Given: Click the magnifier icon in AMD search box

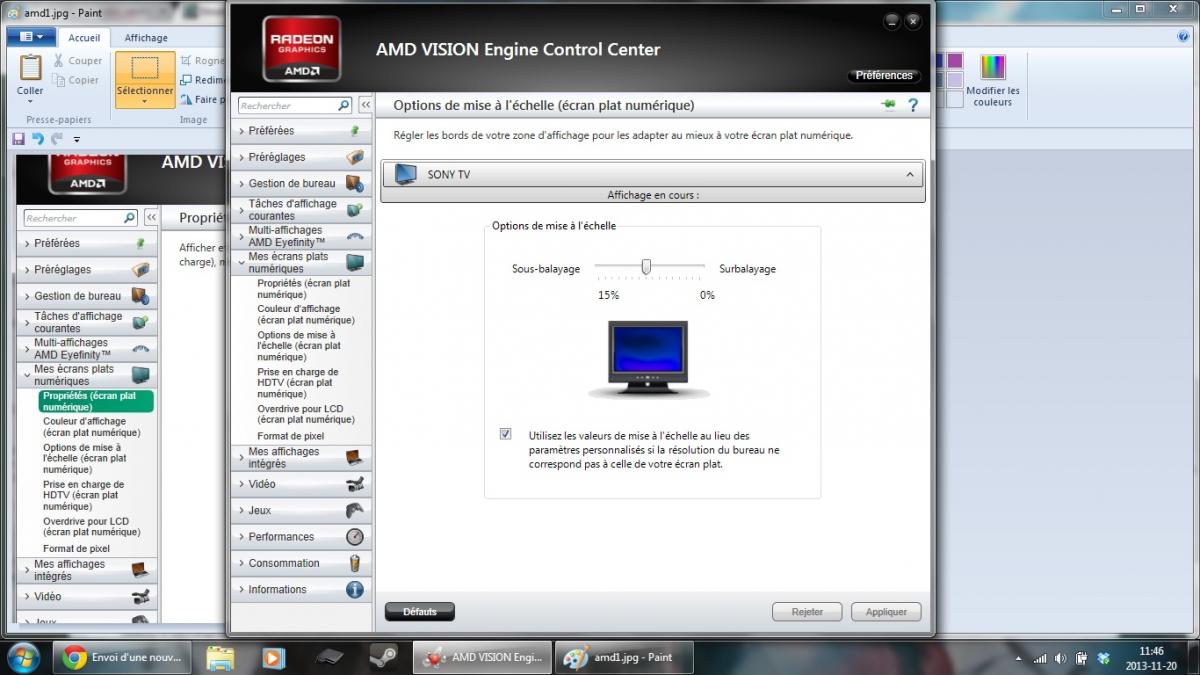Looking at the screenshot, I should coord(344,105).
